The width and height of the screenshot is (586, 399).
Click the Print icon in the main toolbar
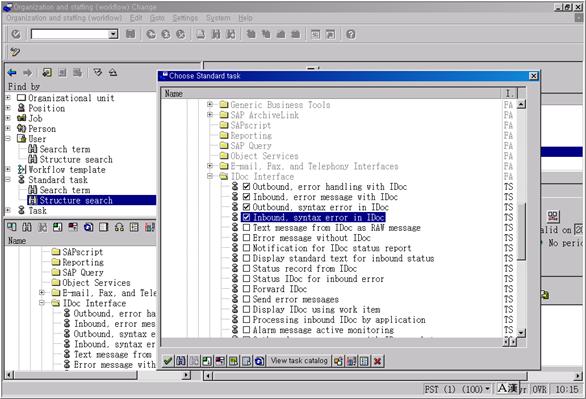(201, 34)
